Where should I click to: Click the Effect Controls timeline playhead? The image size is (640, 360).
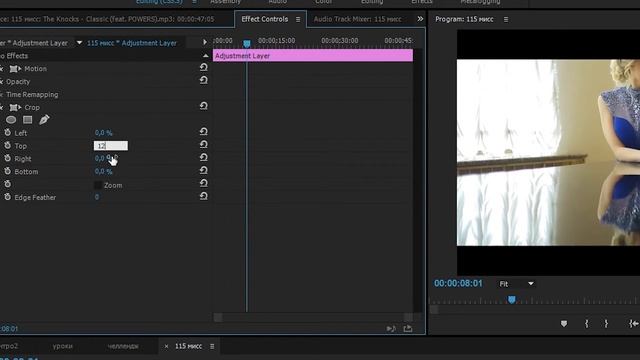tap(247, 43)
